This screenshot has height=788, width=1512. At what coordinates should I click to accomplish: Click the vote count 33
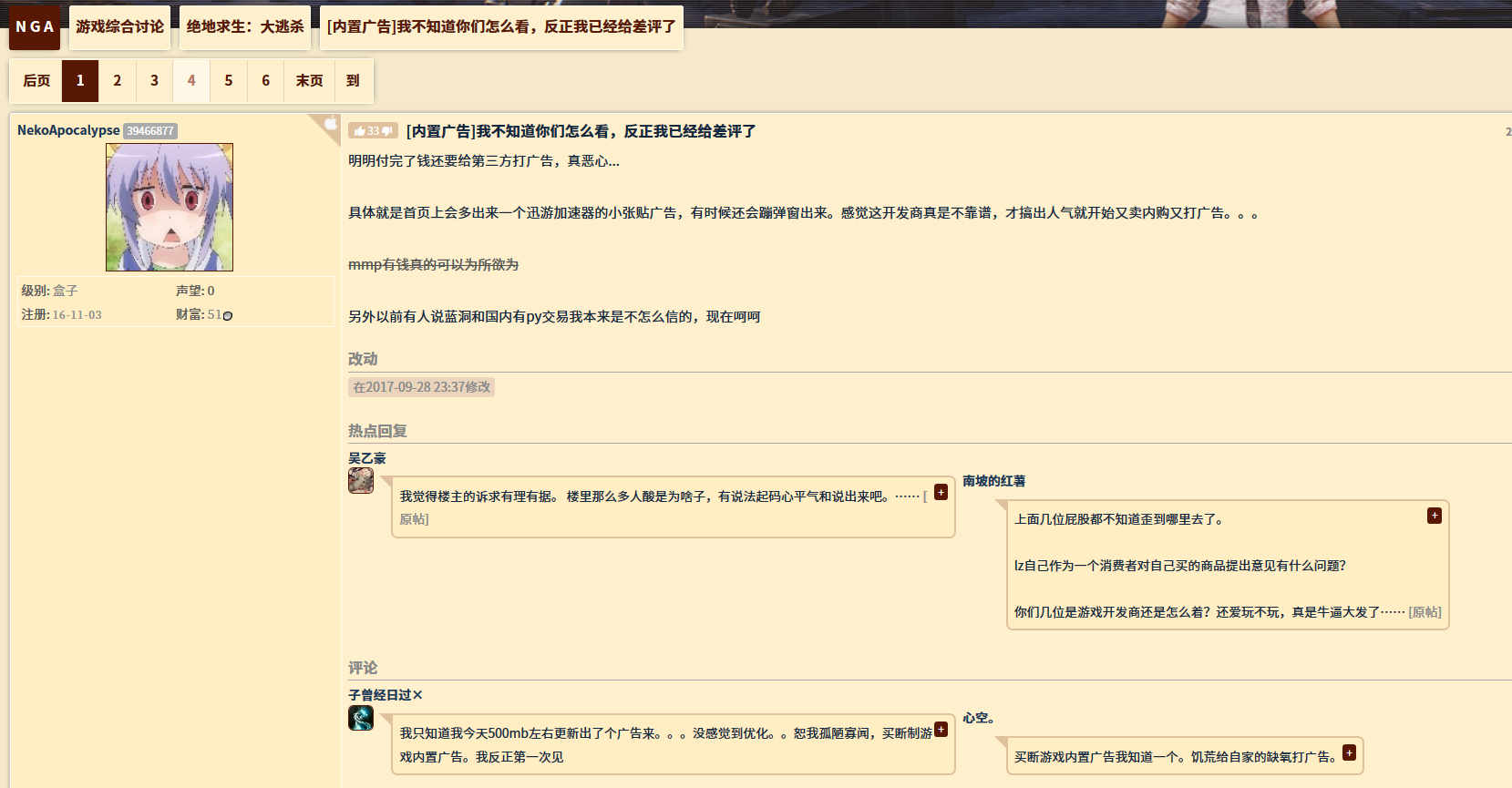[374, 131]
